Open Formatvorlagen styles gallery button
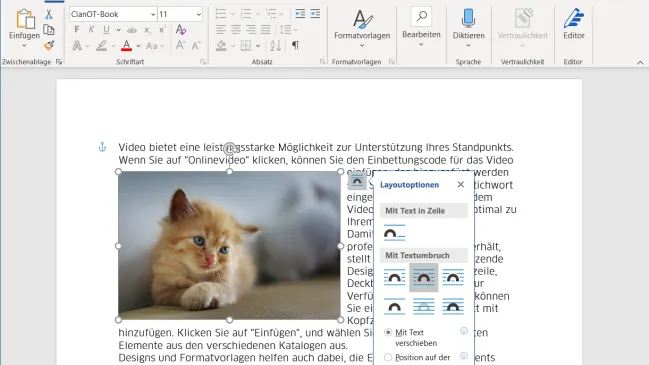Viewport: 649px width, 365px height. tap(362, 28)
